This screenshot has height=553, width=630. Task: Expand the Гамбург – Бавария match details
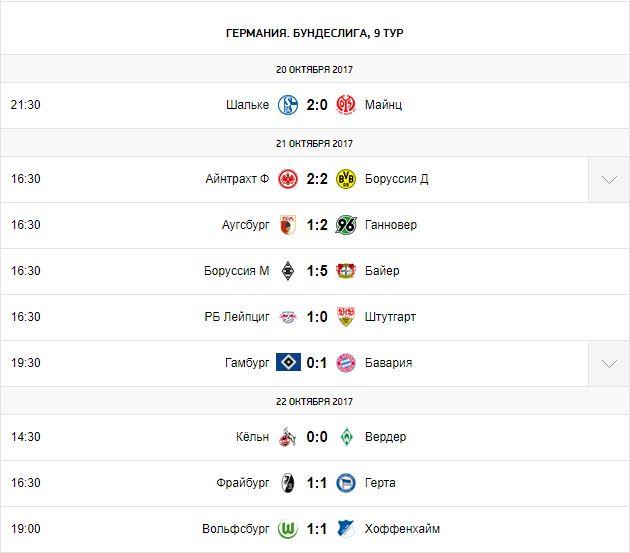pos(609,363)
